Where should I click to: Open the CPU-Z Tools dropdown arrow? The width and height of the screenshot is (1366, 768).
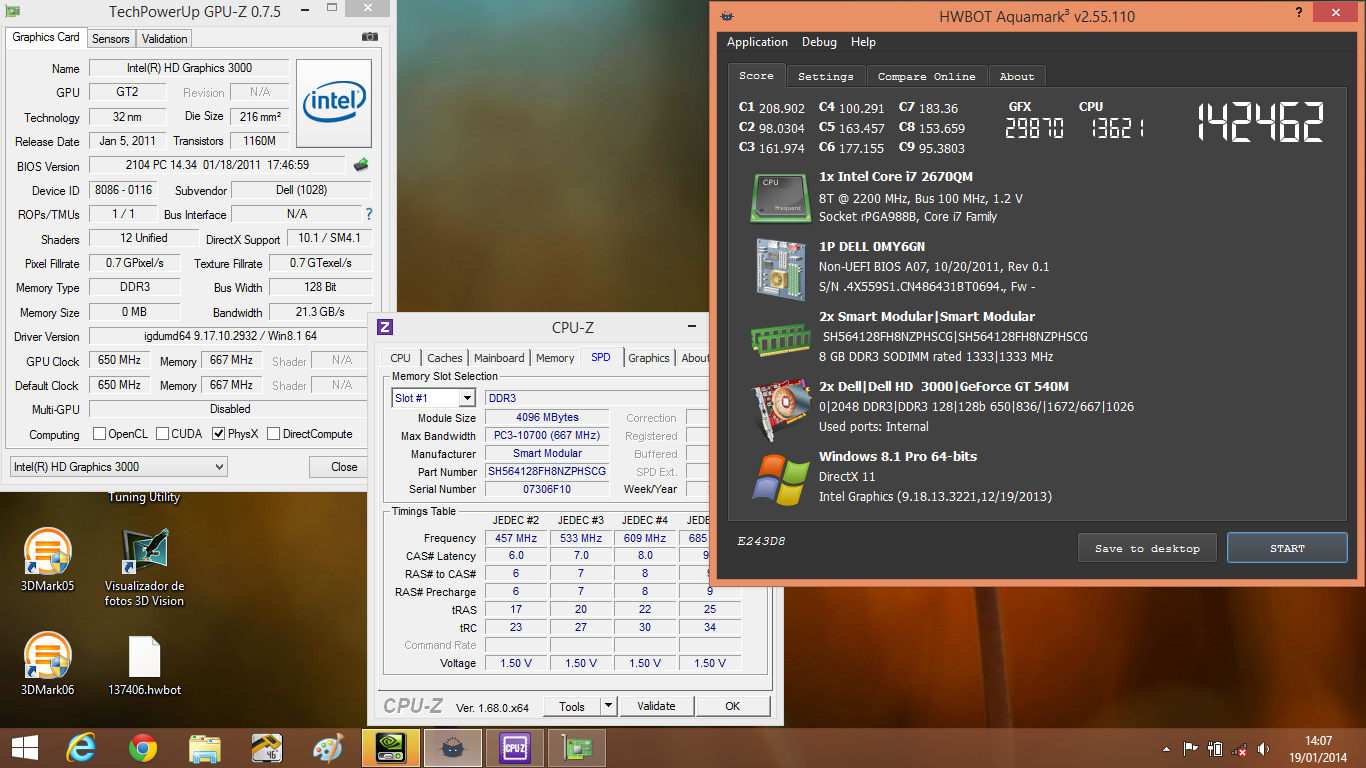(608, 706)
